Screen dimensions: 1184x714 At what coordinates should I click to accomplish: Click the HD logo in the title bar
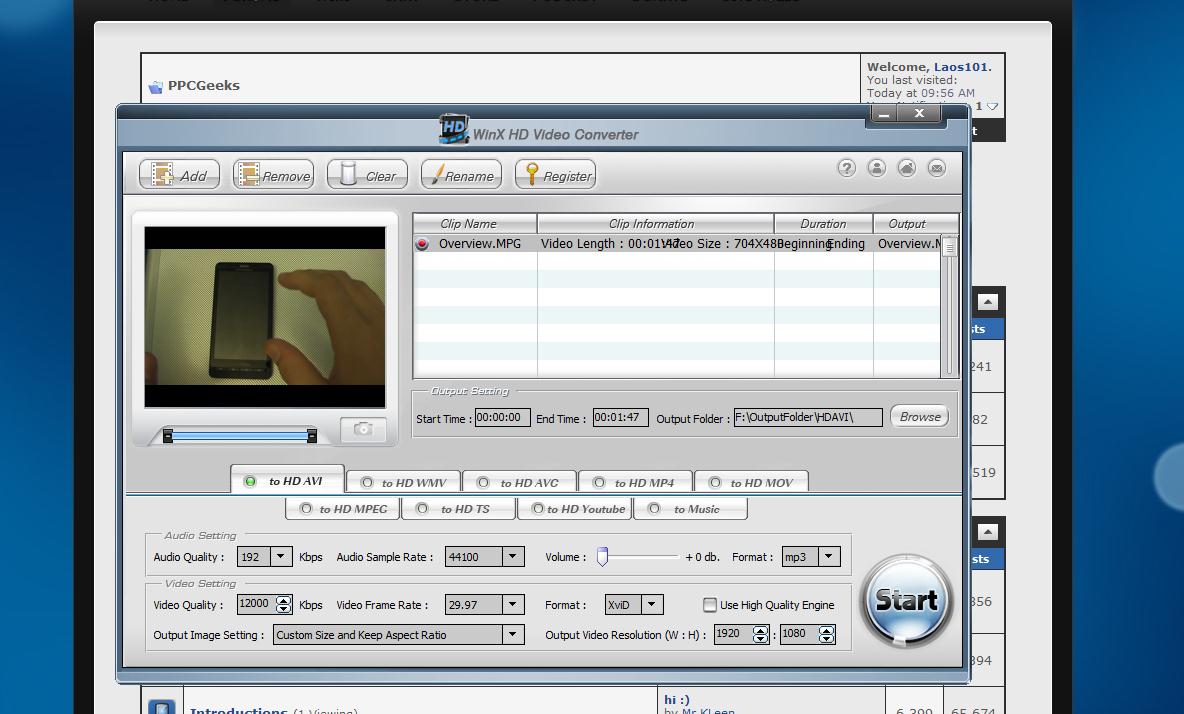(454, 129)
